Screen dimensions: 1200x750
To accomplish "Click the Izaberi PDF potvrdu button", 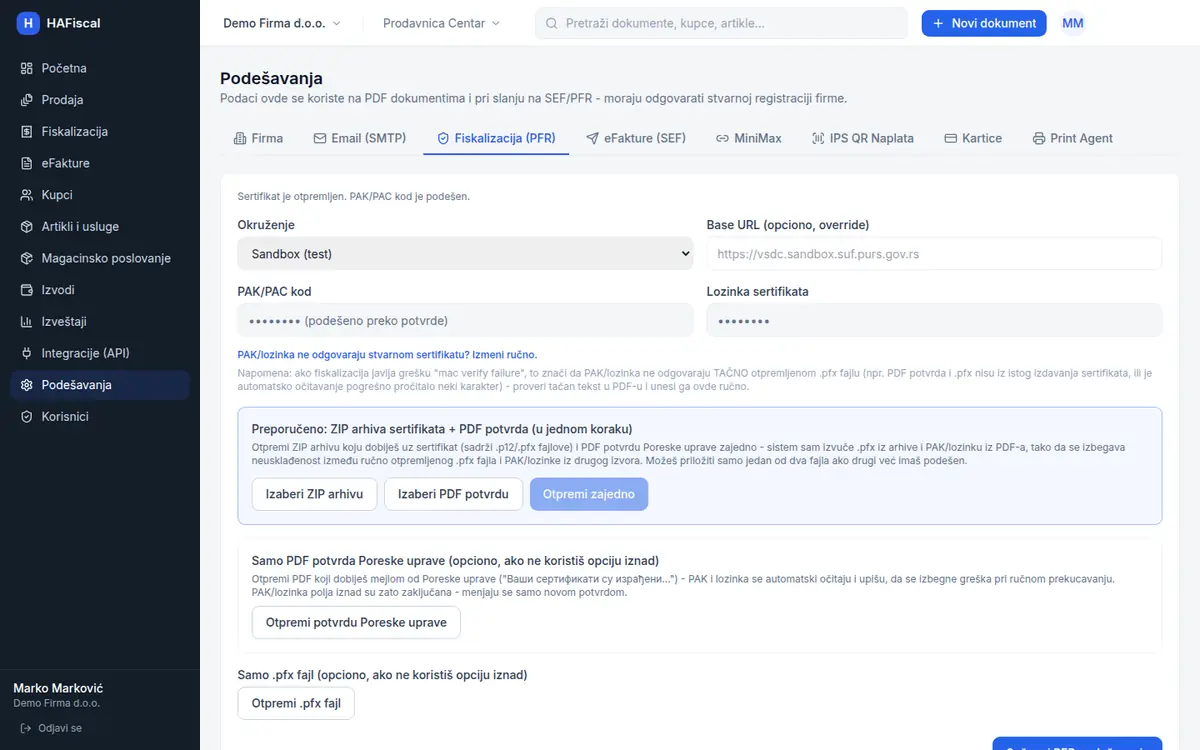I will [453, 494].
